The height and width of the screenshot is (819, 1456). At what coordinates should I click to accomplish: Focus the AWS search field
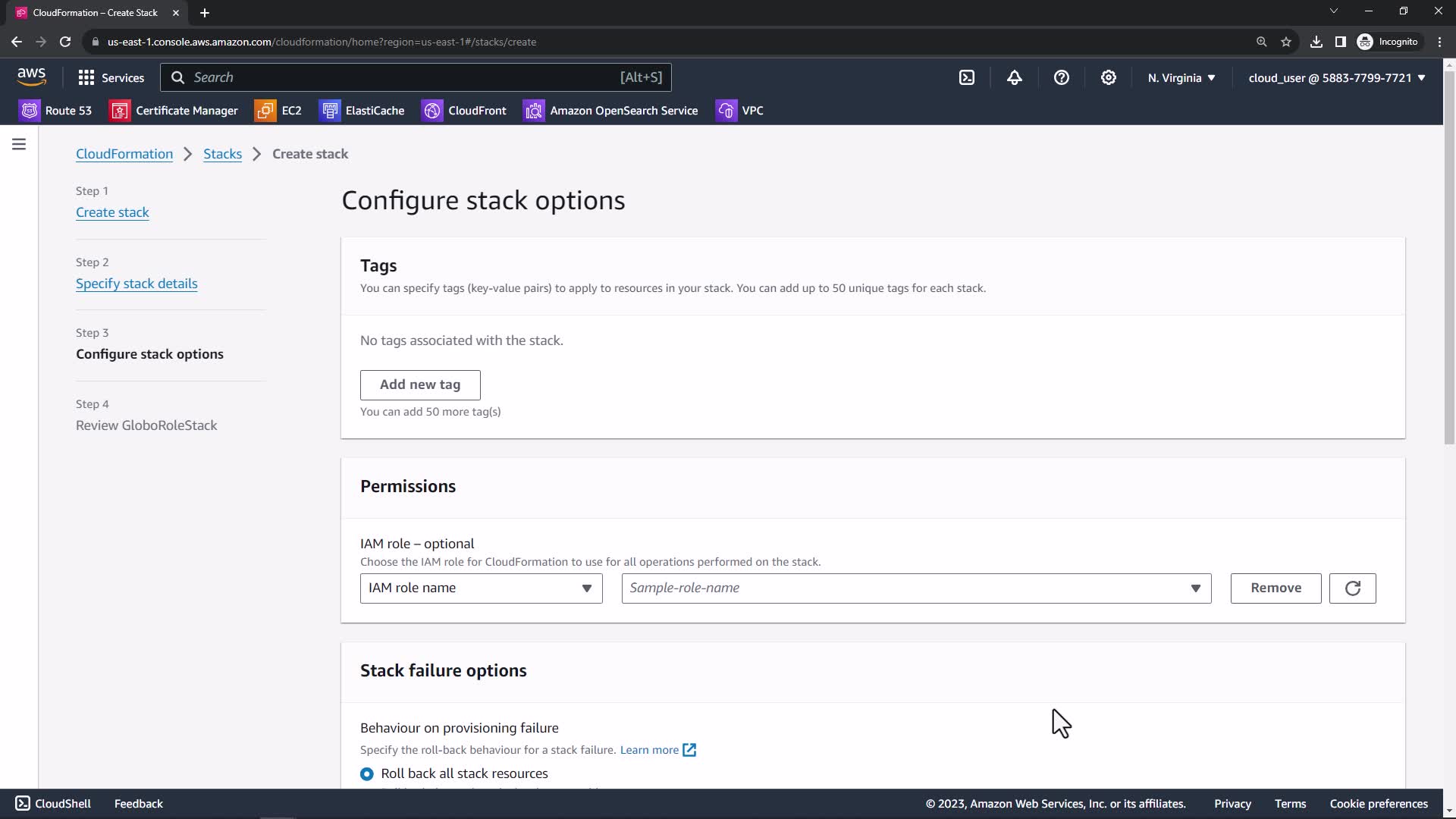tap(402, 77)
